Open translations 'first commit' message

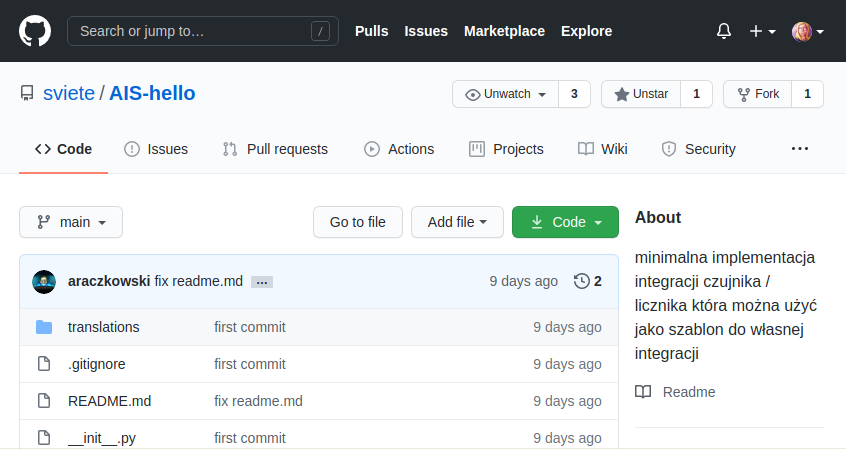click(x=250, y=327)
